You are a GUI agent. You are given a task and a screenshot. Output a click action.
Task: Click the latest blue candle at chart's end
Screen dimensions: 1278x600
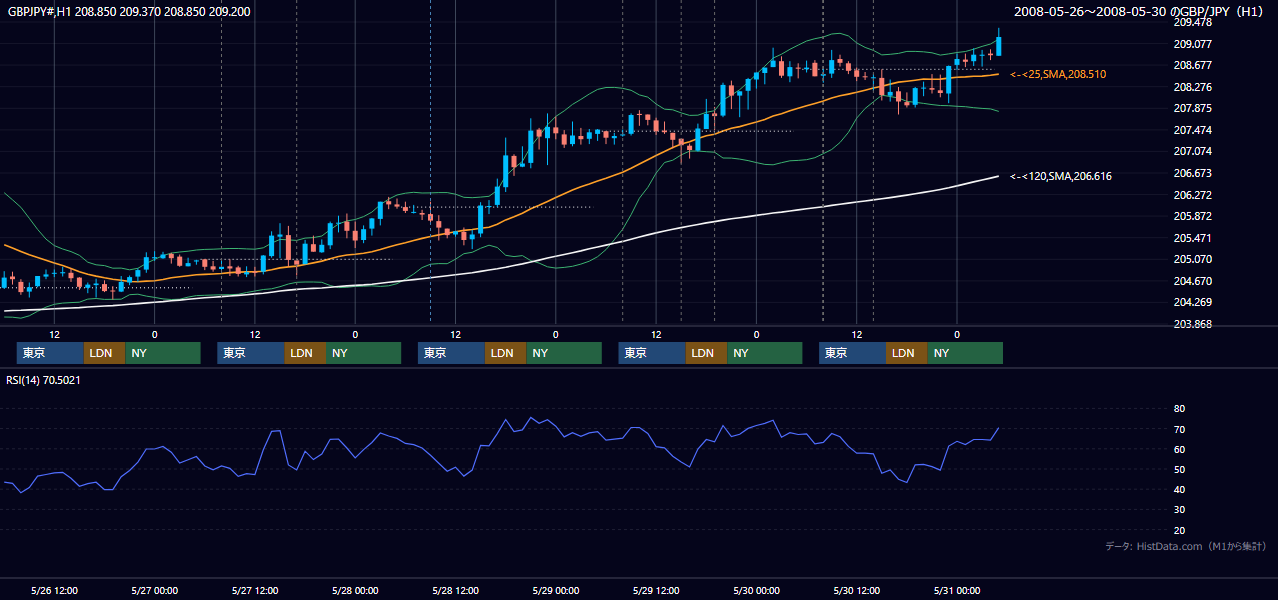coord(999,44)
